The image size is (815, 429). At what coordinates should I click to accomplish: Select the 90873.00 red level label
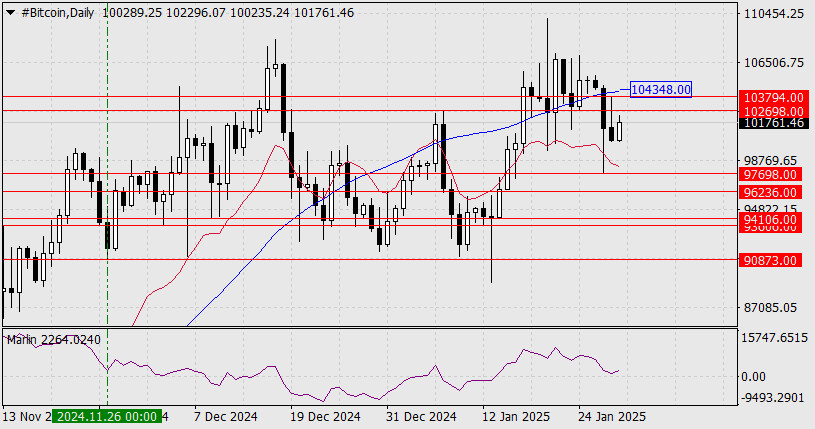point(770,260)
